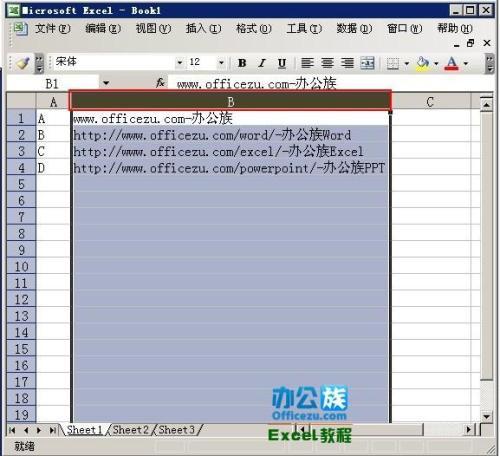Viewport: 500px width, 456px height.
Task: Toggle Bold formatting
Action: [x=242, y=63]
